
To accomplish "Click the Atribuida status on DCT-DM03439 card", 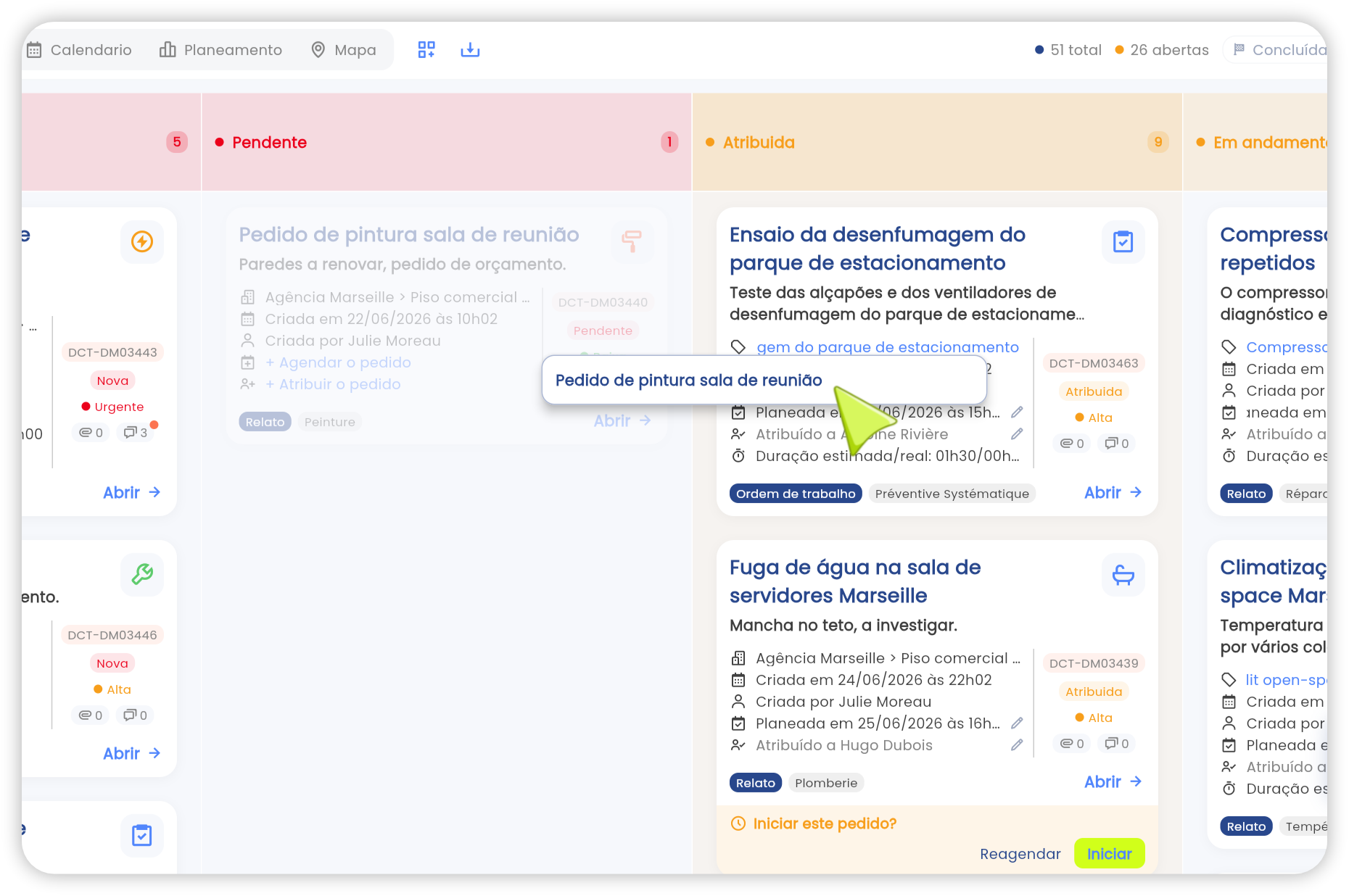I will click(1094, 692).
